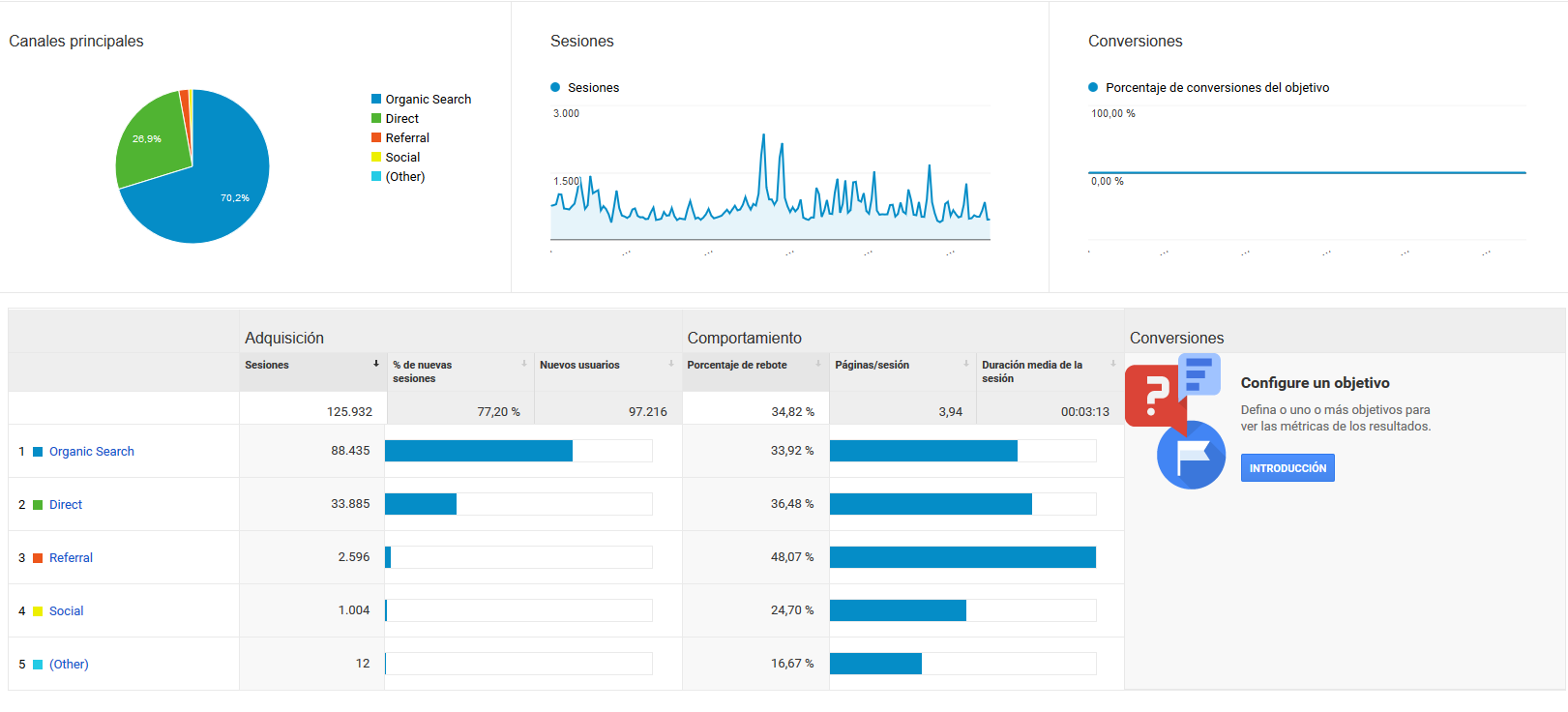Click the Organic Search sessions value 88.435
Screen dimensions: 1568x712
tap(350, 451)
